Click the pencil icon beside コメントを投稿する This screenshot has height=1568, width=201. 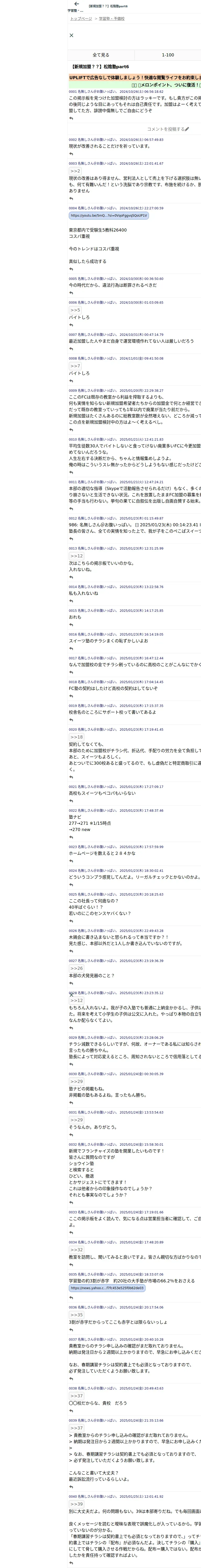[x=187, y=129]
